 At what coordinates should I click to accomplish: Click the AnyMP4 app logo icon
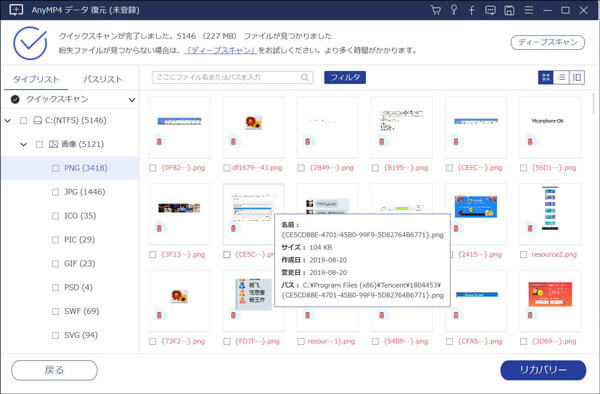pyautogui.click(x=16, y=10)
